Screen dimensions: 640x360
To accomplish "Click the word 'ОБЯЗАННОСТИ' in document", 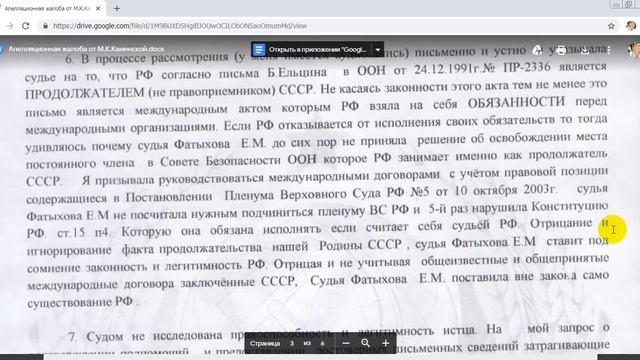I will click(516, 102).
